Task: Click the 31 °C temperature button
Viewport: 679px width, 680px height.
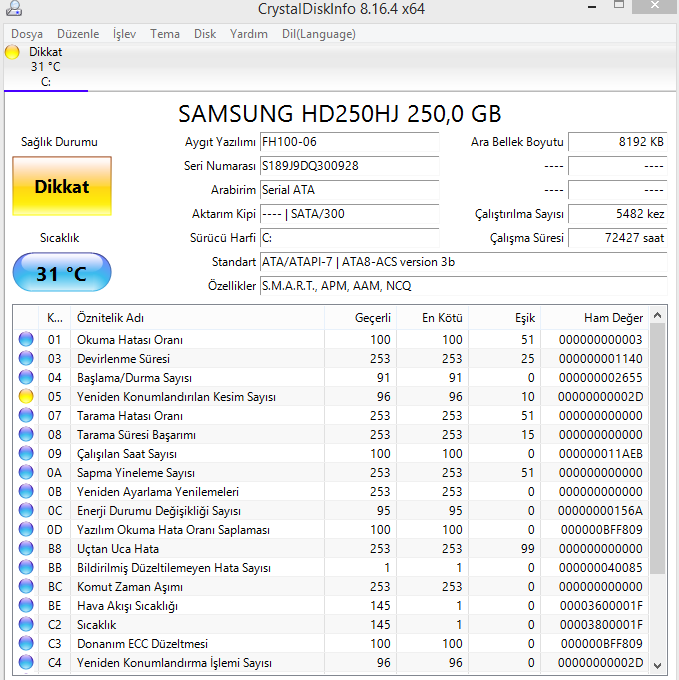Action: [x=62, y=273]
